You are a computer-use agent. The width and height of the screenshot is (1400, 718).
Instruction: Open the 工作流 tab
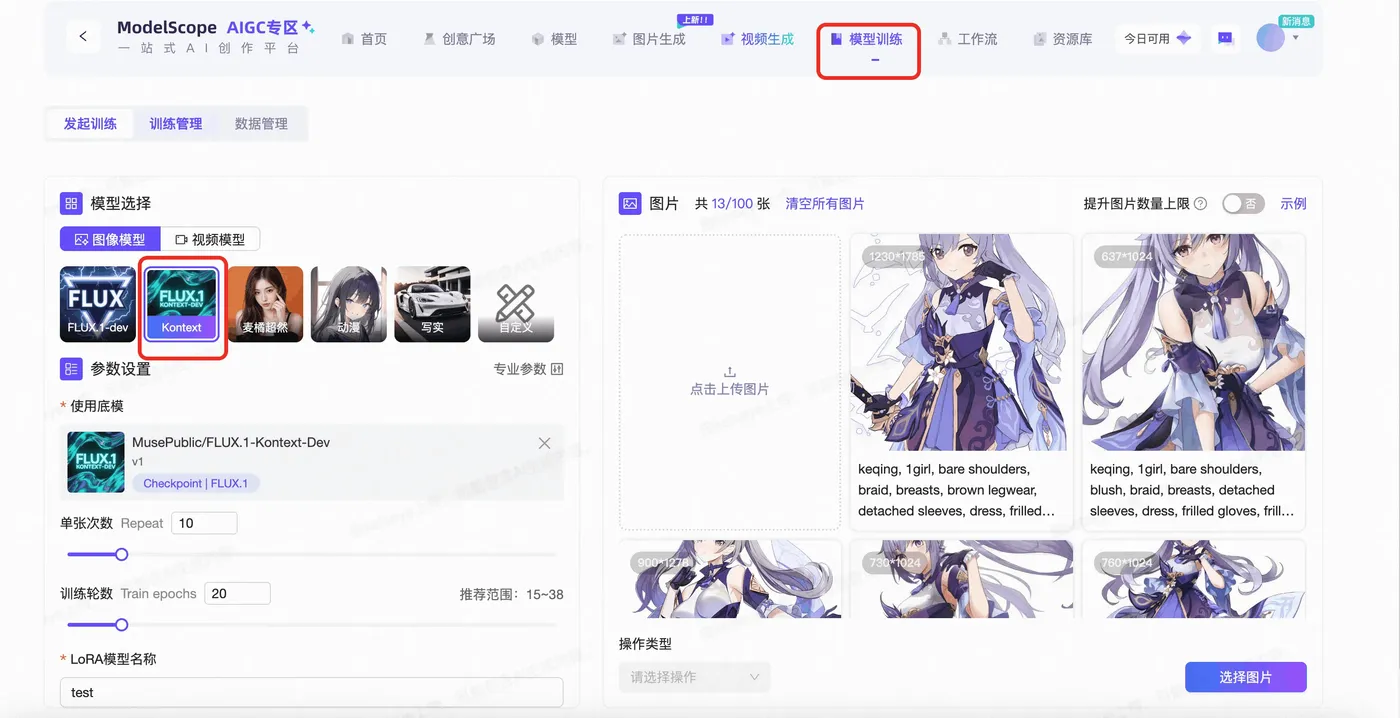pos(967,39)
